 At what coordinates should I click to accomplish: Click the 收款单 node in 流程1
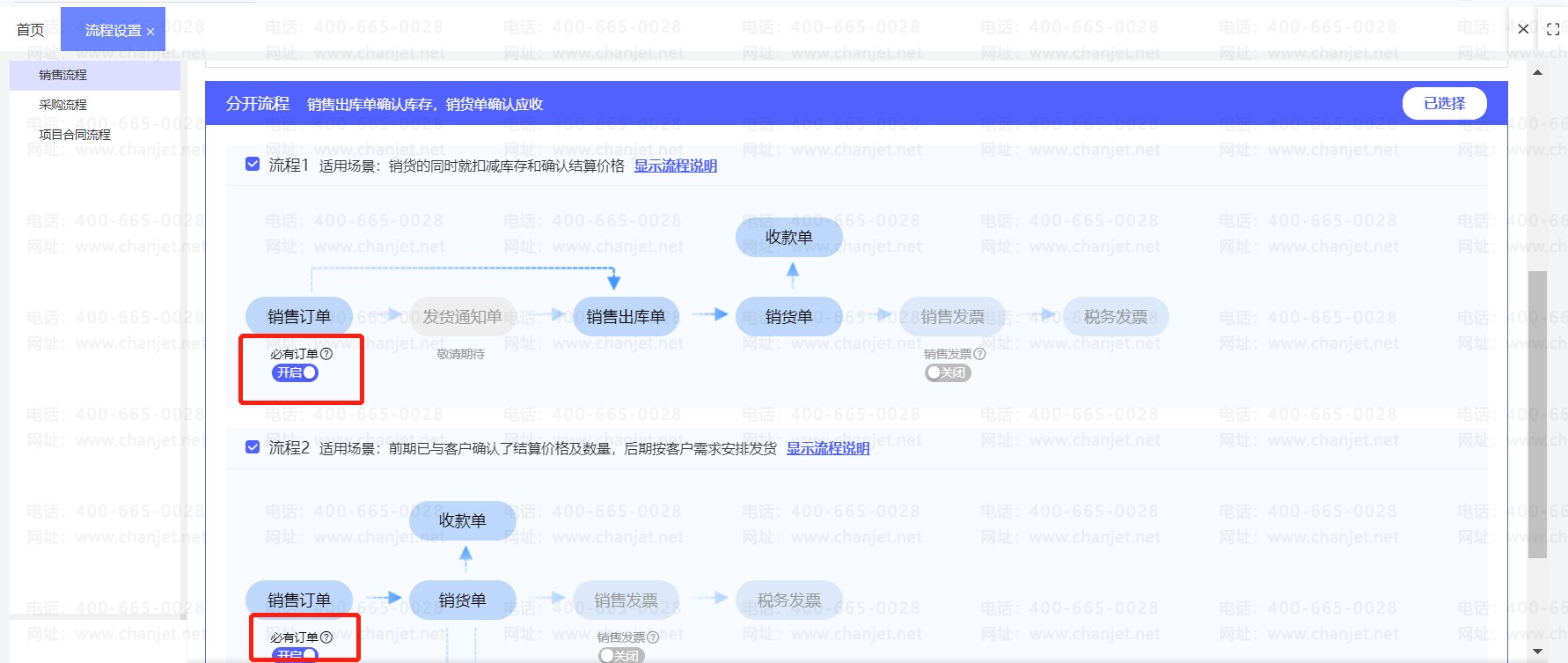pyautogui.click(x=788, y=237)
